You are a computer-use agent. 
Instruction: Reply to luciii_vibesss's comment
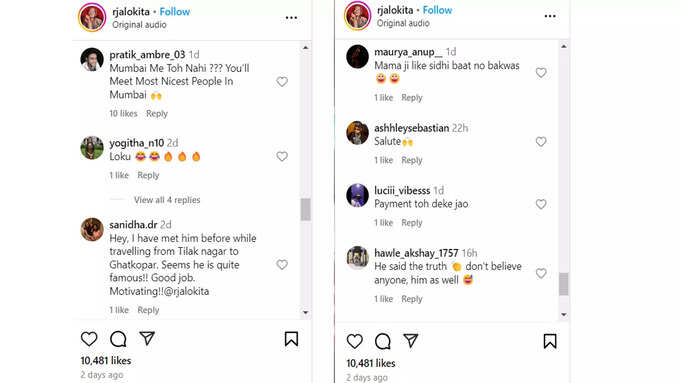pos(412,223)
